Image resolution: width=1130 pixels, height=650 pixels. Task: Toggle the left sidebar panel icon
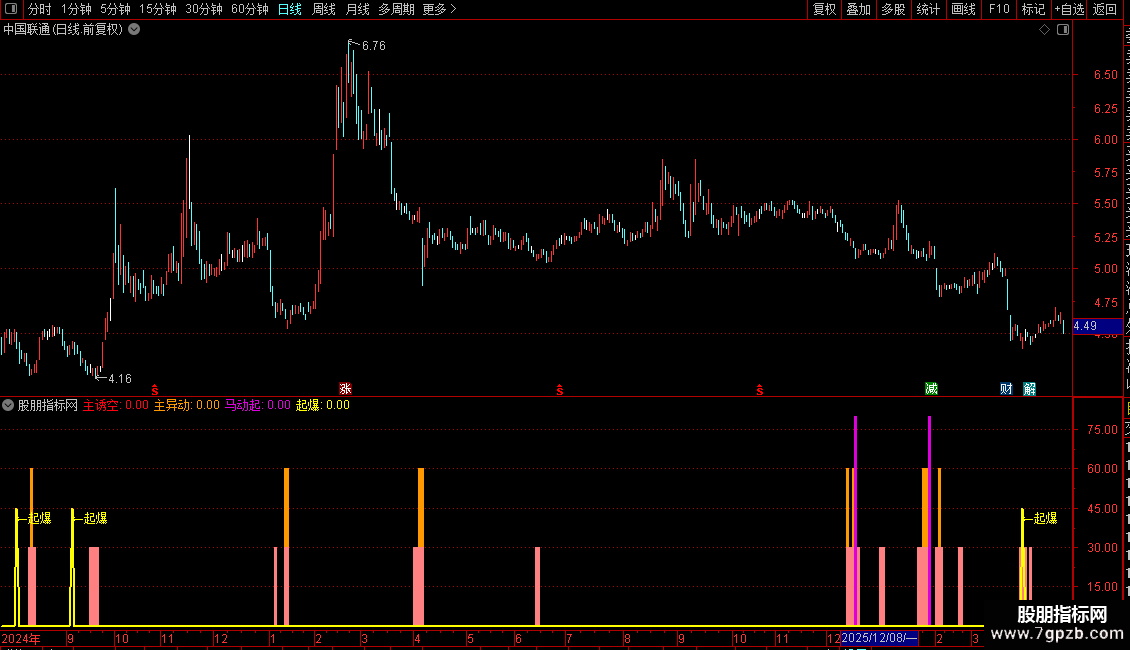11,9
